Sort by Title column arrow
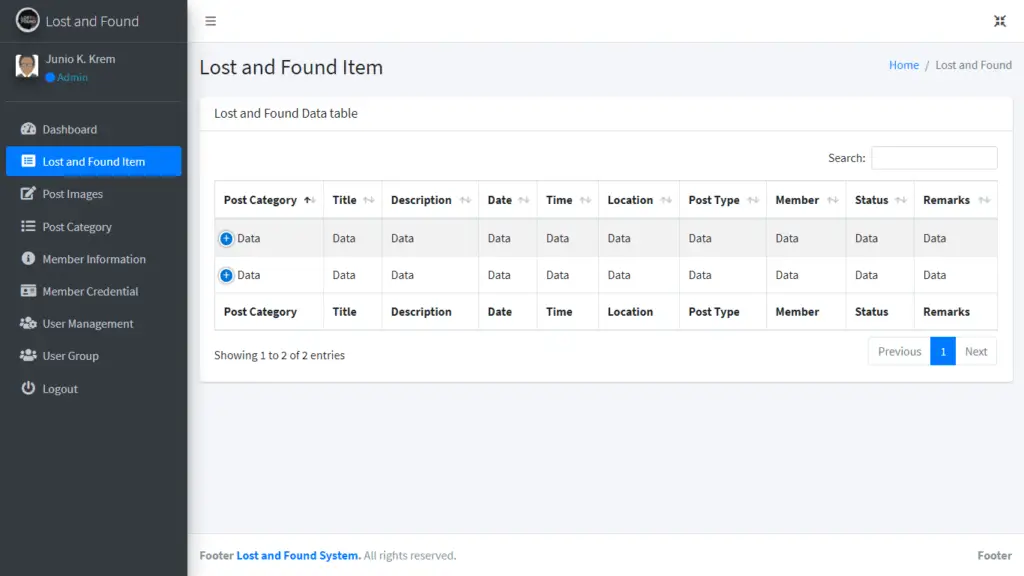The width and height of the screenshot is (1024, 576). pos(368,200)
